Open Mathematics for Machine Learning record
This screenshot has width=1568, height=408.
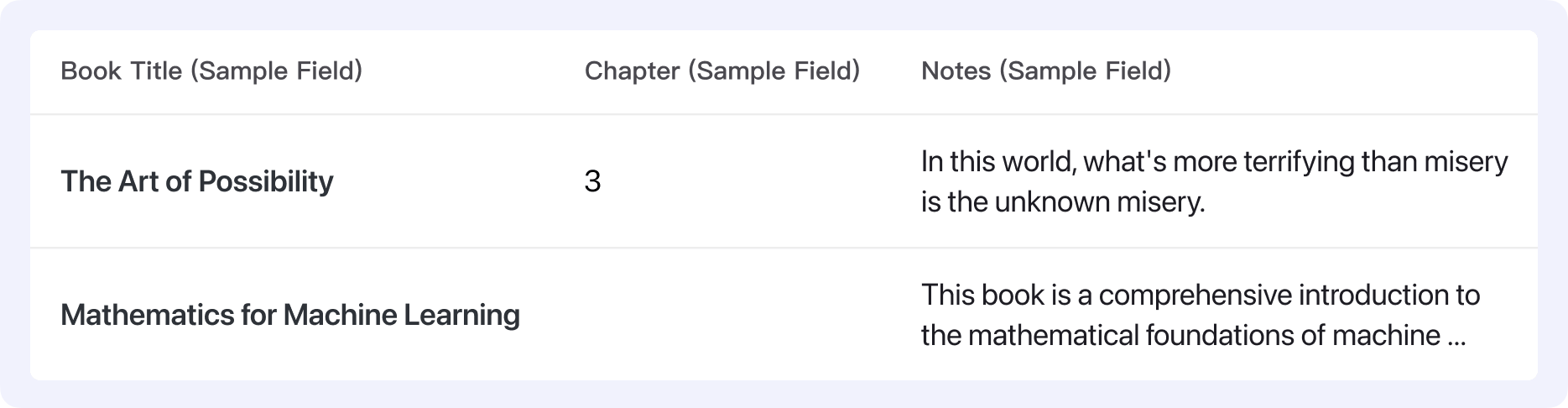coord(289,316)
